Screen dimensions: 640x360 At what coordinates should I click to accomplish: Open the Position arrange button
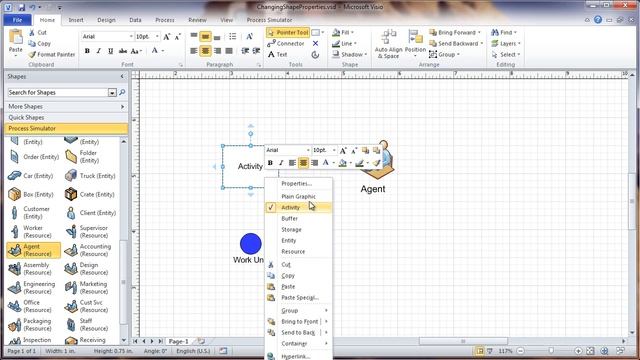tap(415, 43)
